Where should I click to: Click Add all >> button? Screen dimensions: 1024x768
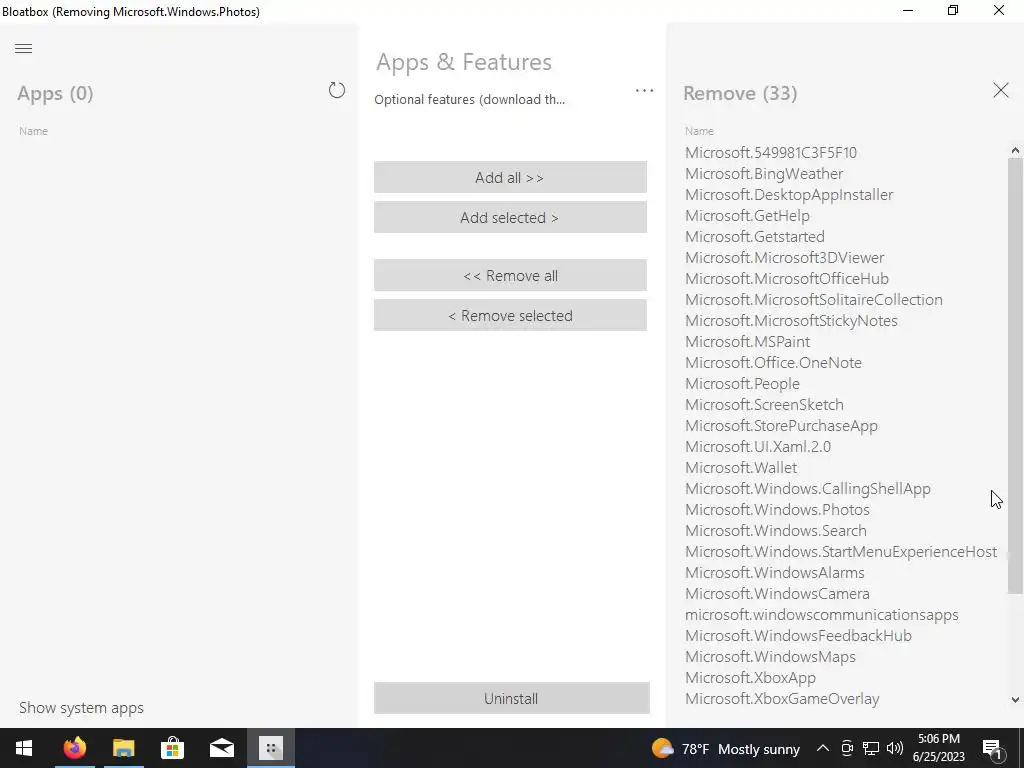click(510, 177)
